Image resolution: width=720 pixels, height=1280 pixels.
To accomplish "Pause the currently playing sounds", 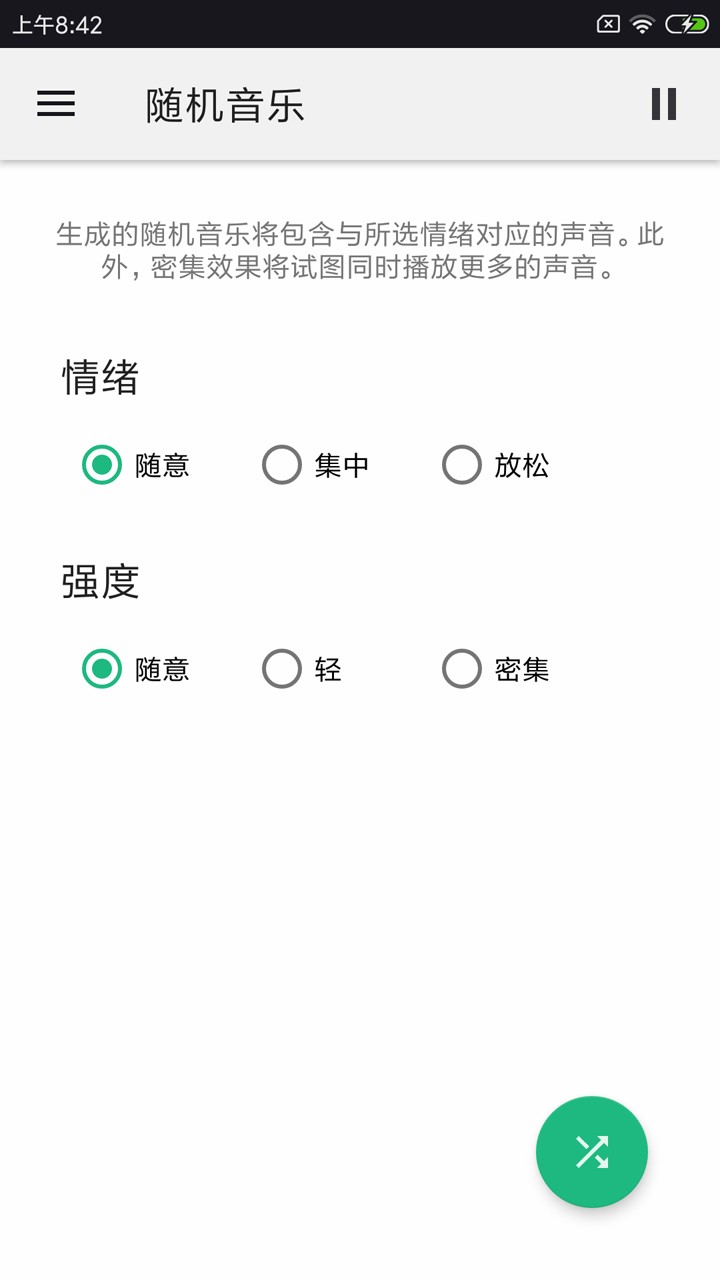I will tap(664, 104).
